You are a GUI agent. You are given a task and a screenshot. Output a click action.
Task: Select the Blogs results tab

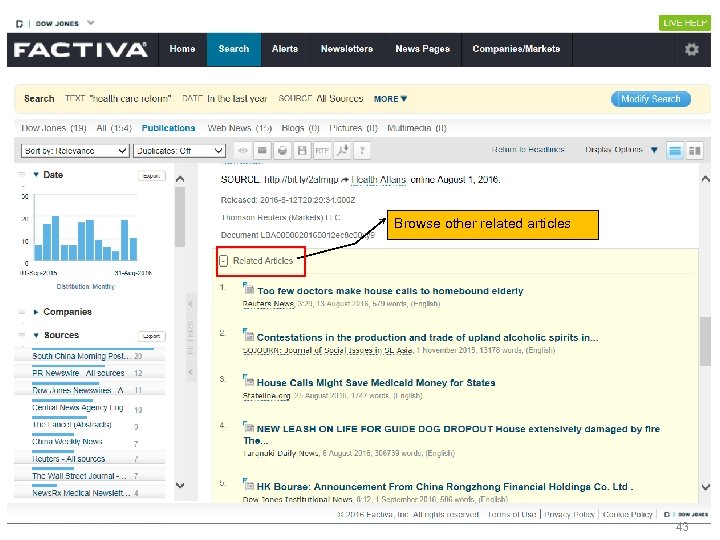pyautogui.click(x=300, y=128)
